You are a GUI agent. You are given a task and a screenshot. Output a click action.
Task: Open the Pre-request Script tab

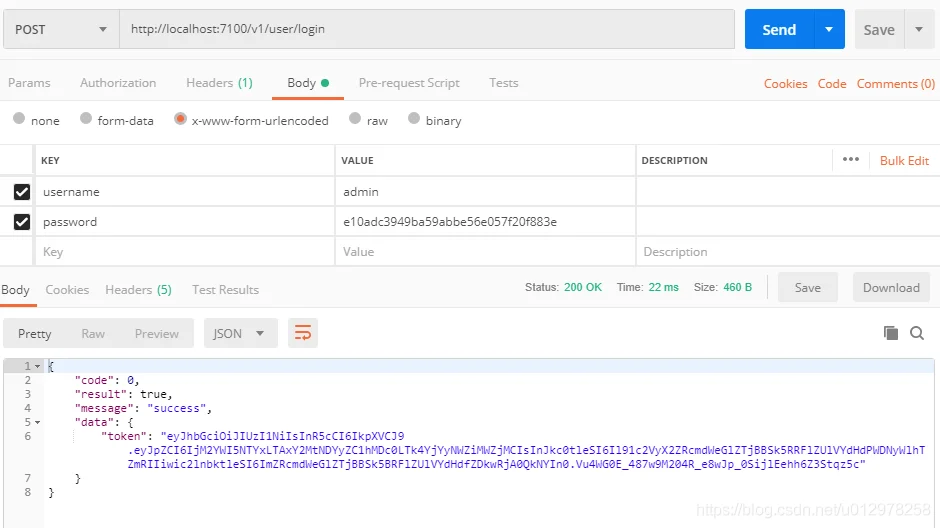point(409,83)
